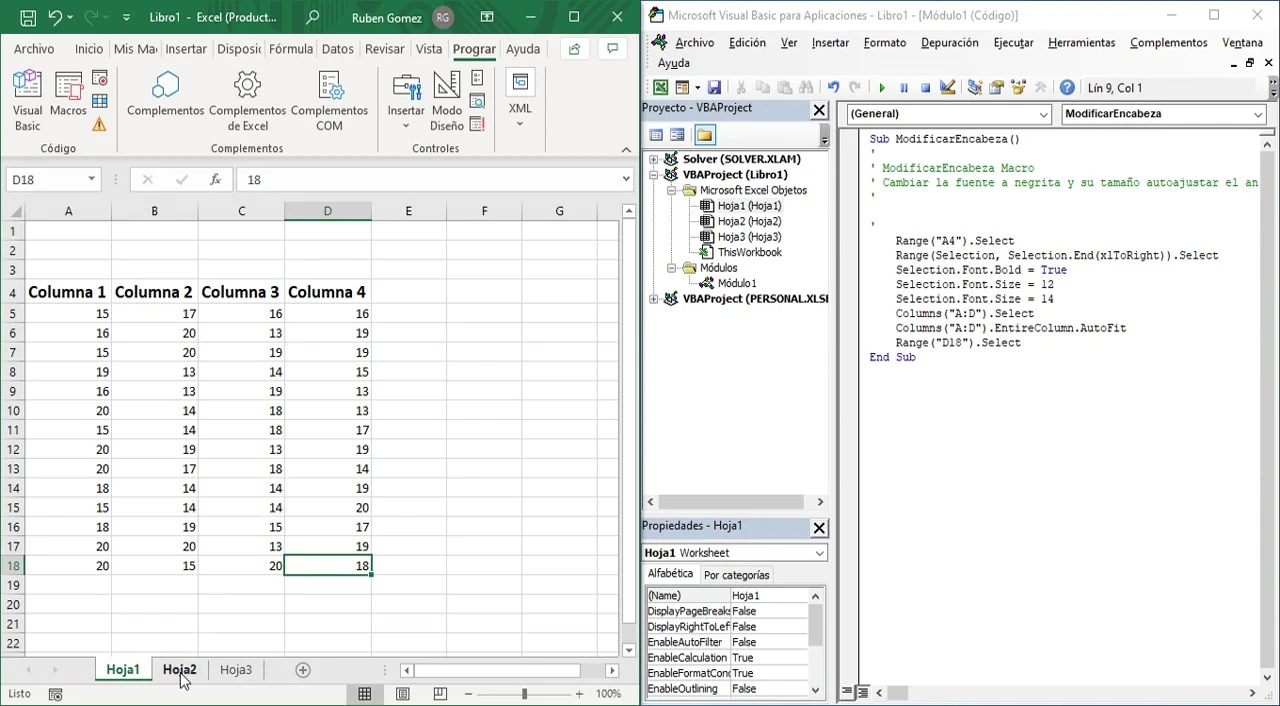Open the Complementos add-ins button
The width and height of the screenshot is (1280, 706).
click(165, 95)
